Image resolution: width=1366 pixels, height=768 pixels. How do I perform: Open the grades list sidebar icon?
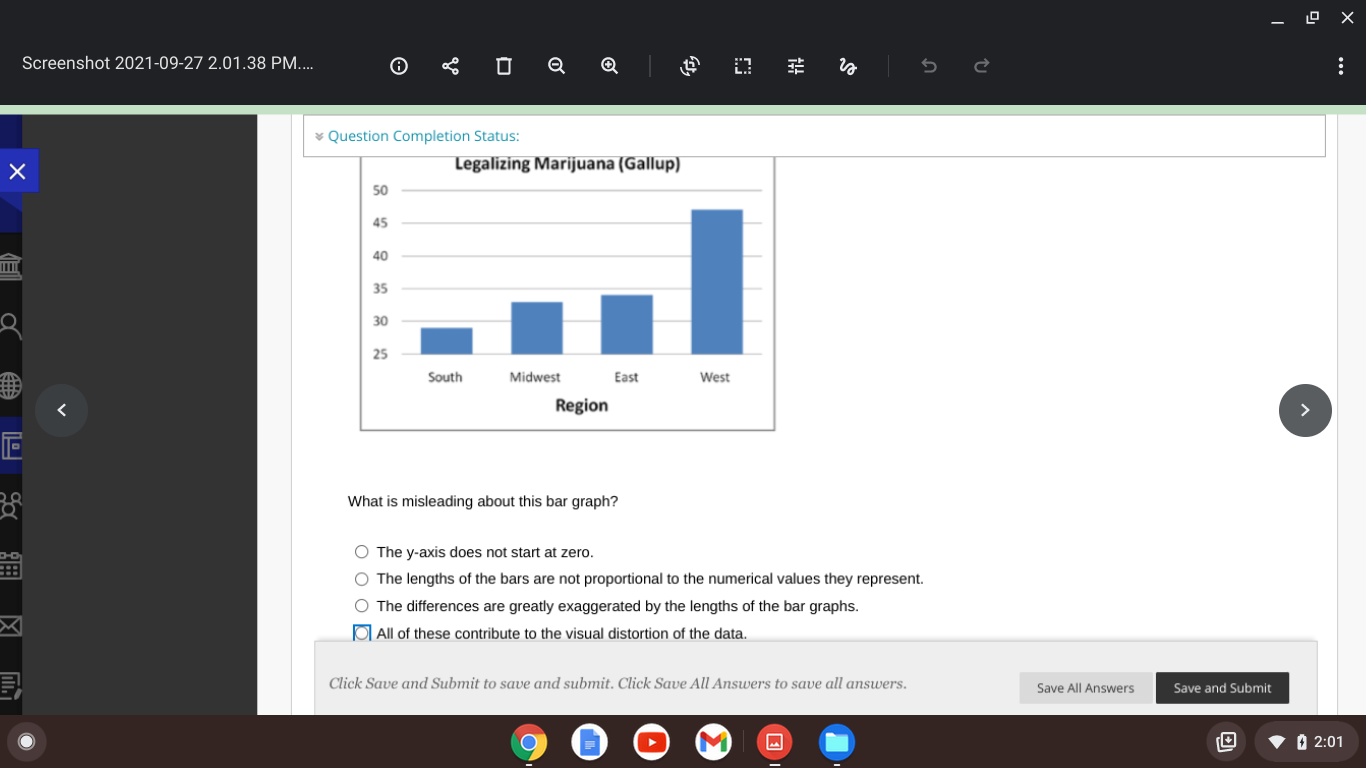[x=10, y=686]
